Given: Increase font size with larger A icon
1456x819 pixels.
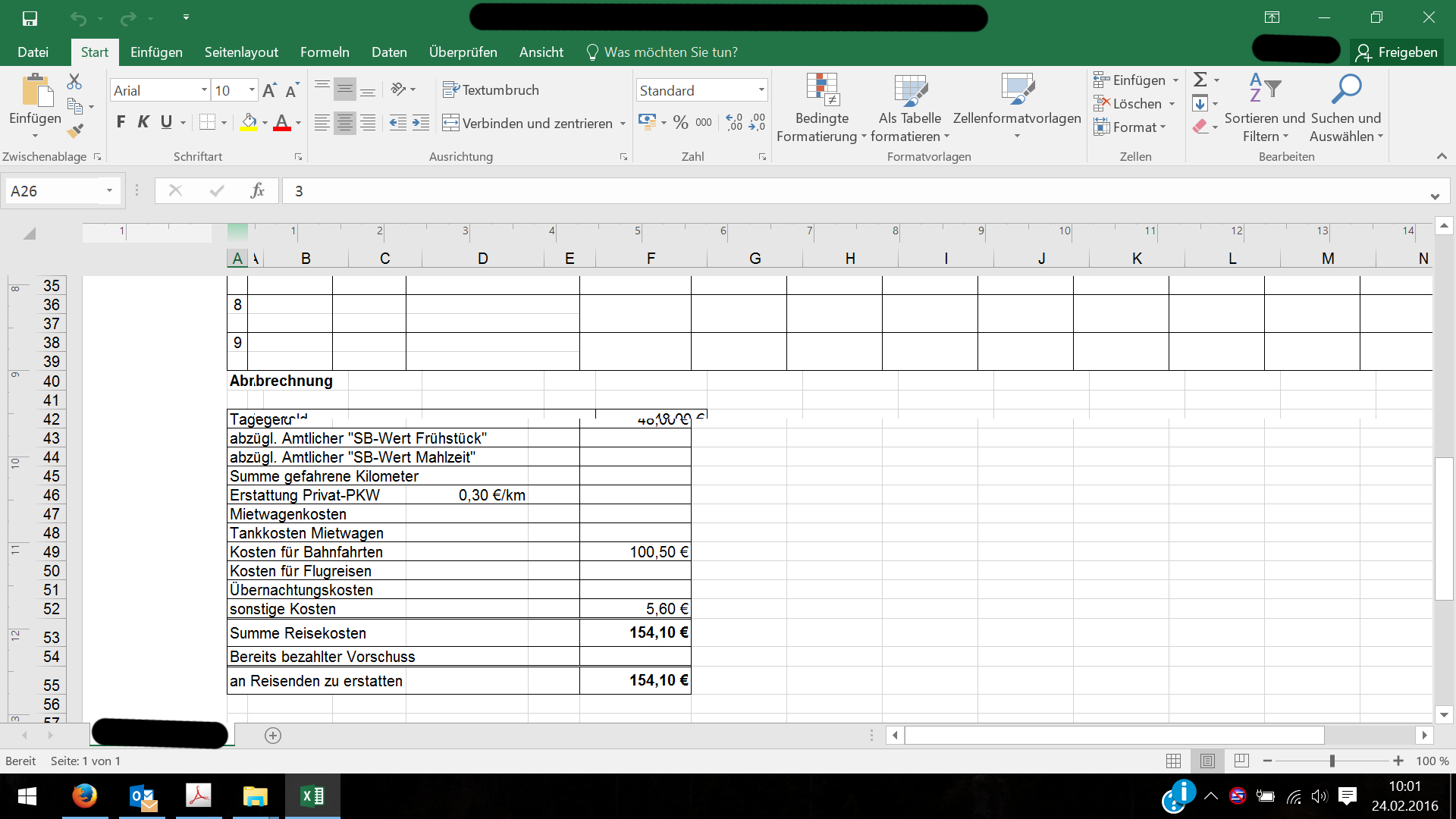Looking at the screenshot, I should 268,91.
